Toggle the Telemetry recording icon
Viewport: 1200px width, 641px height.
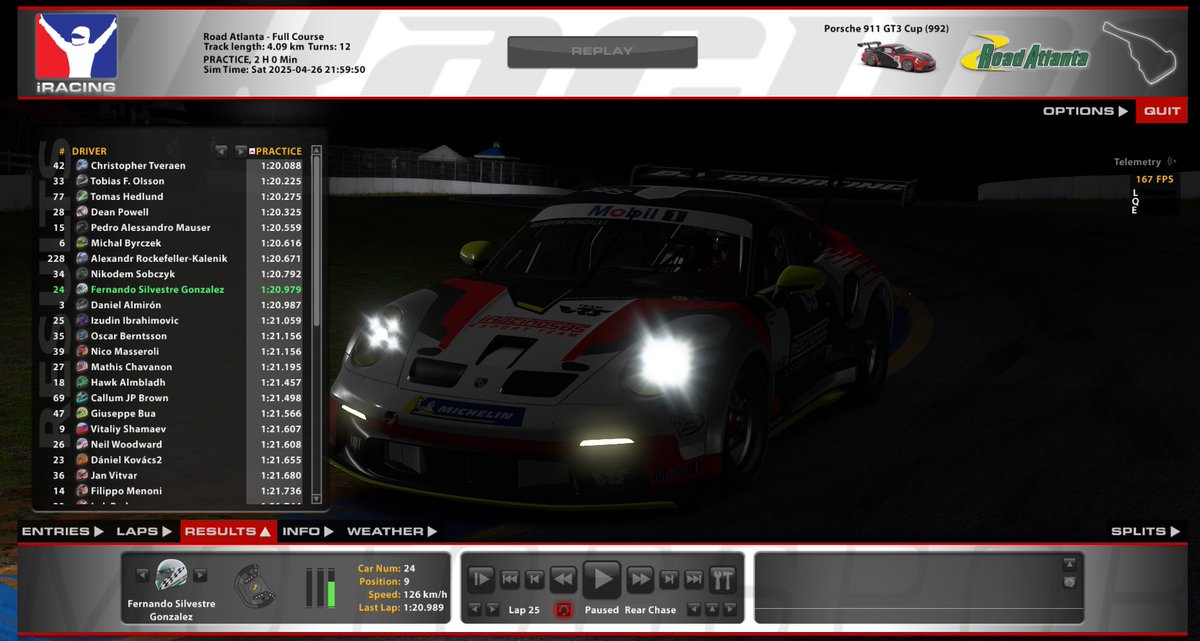(1172, 161)
